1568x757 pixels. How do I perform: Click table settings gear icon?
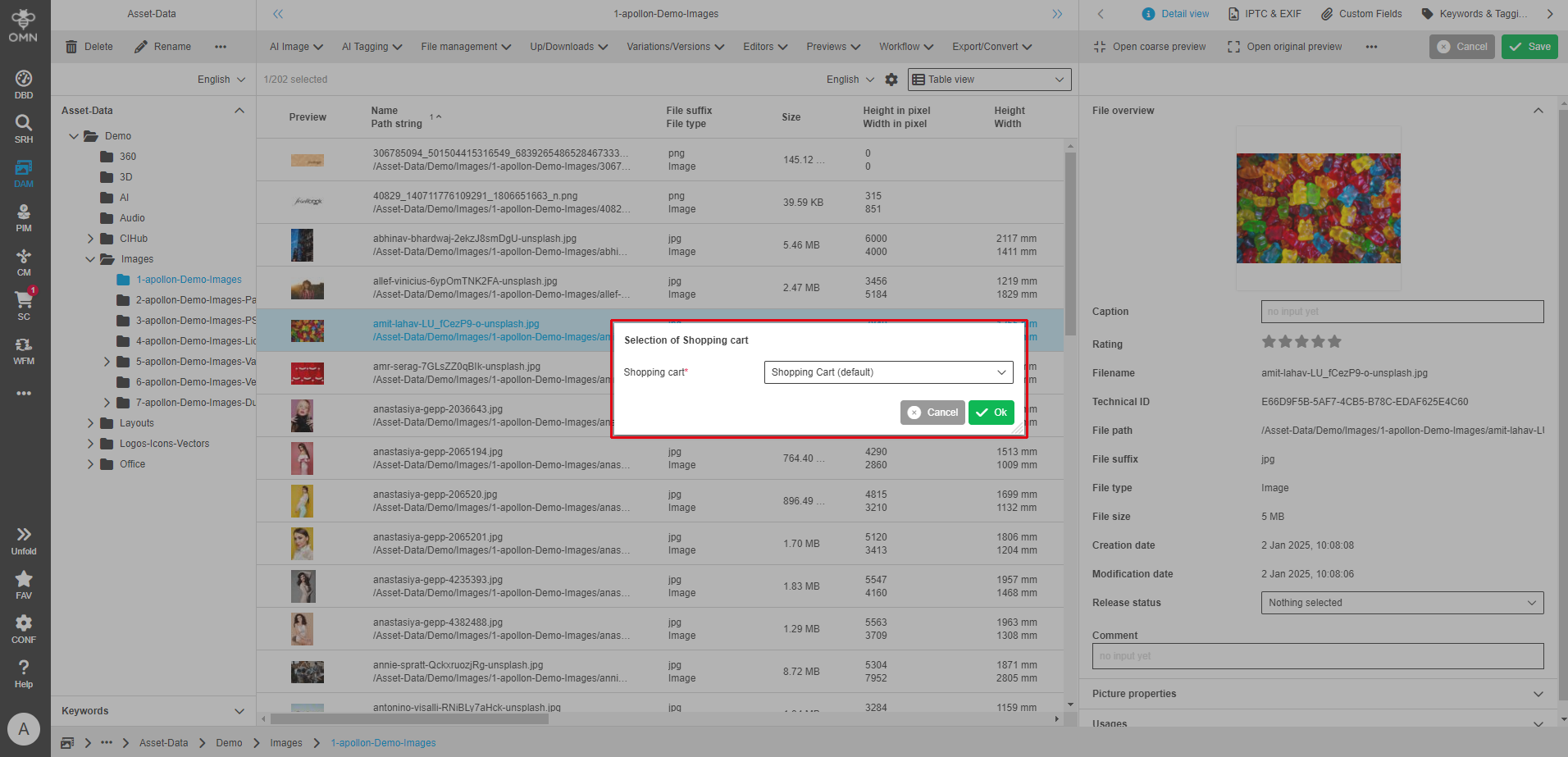pyautogui.click(x=891, y=80)
